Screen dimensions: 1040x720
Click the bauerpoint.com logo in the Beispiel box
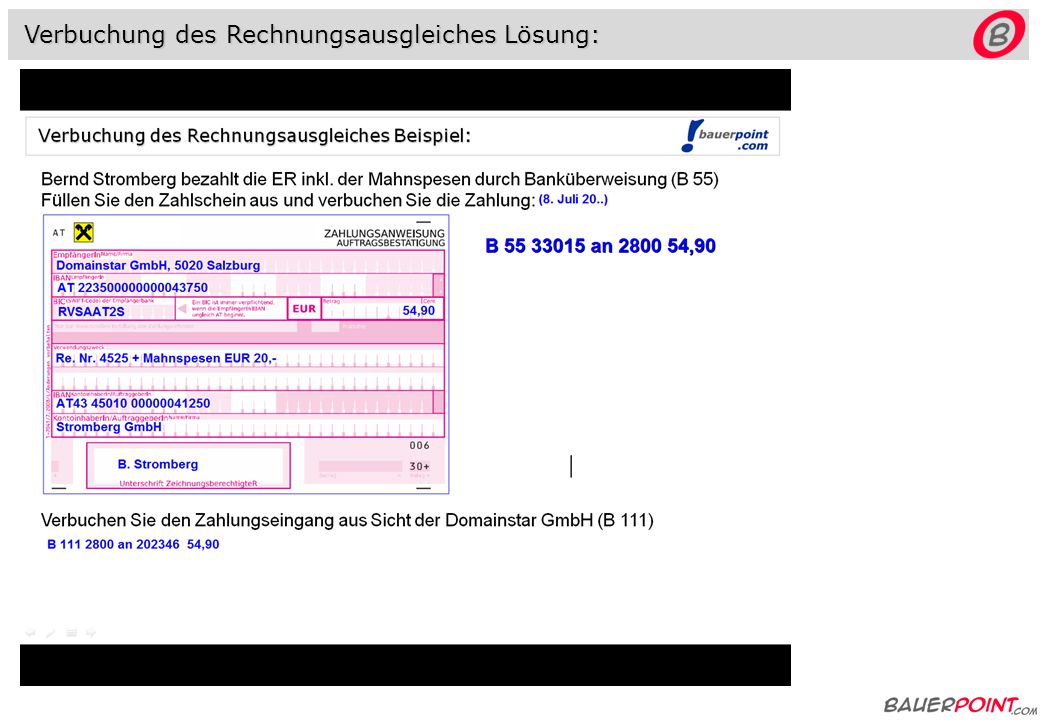tap(725, 136)
